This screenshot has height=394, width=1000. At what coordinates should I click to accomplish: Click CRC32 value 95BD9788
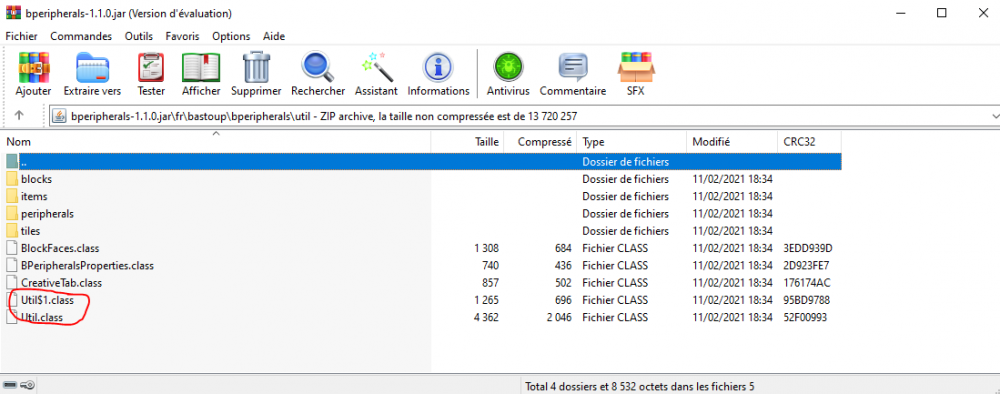tap(807, 300)
